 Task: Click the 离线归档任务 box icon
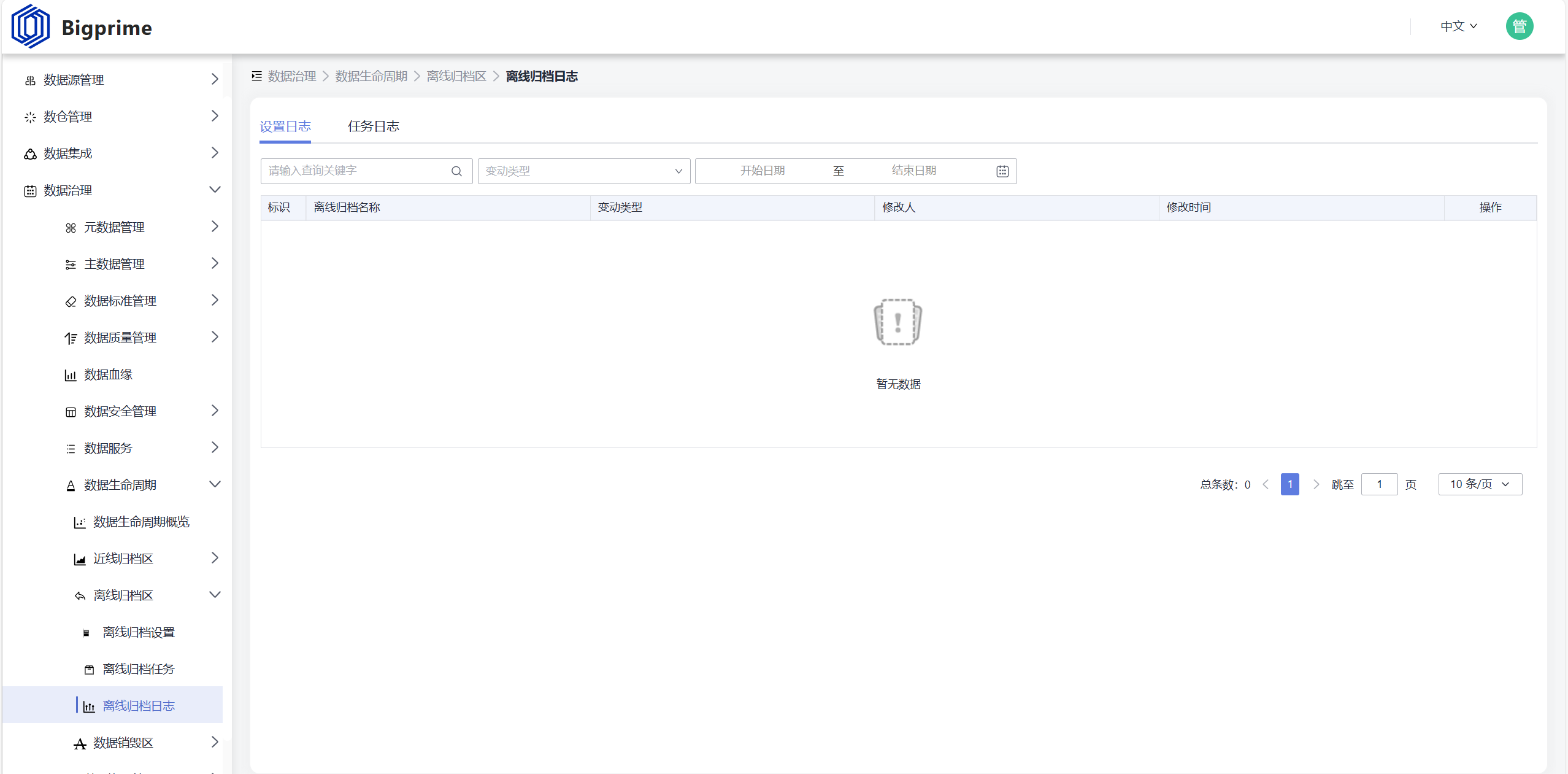[89, 670]
